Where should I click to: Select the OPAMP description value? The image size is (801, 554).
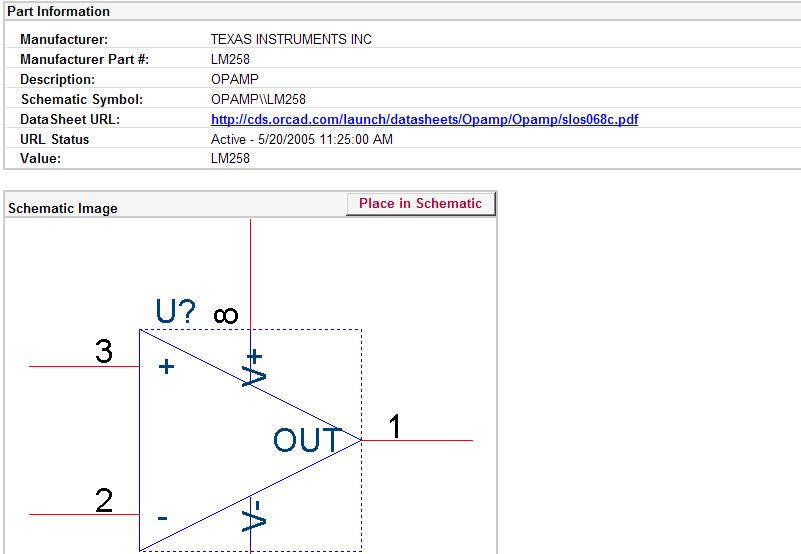tap(233, 79)
